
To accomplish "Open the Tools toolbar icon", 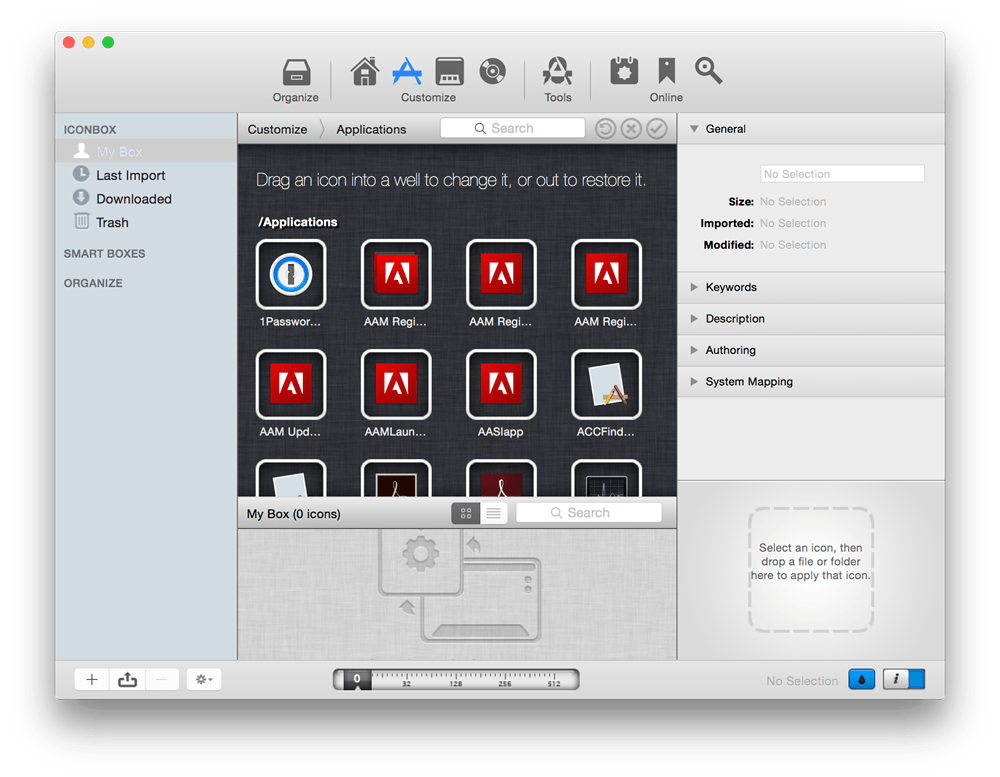I will pos(557,71).
